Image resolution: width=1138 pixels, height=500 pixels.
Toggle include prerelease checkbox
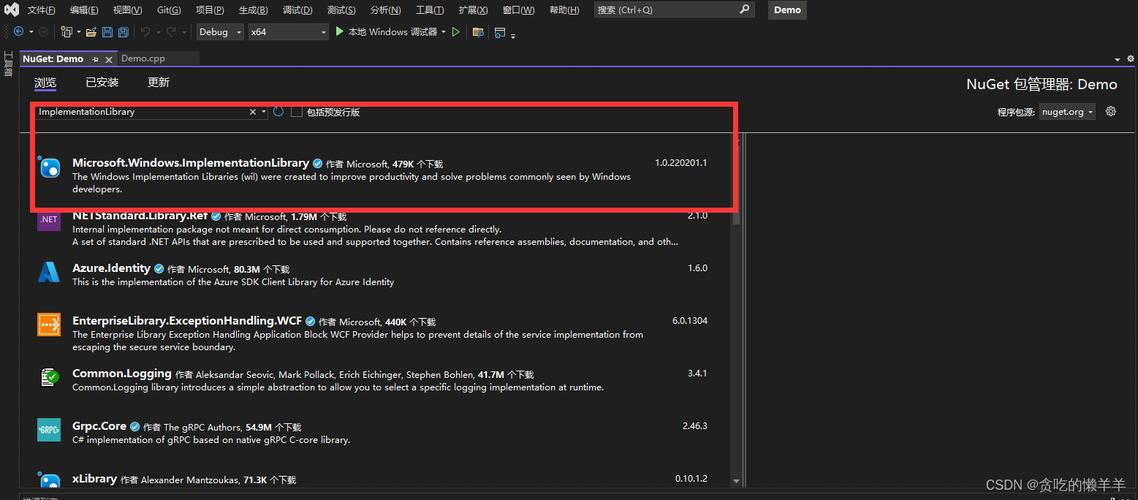click(296, 112)
